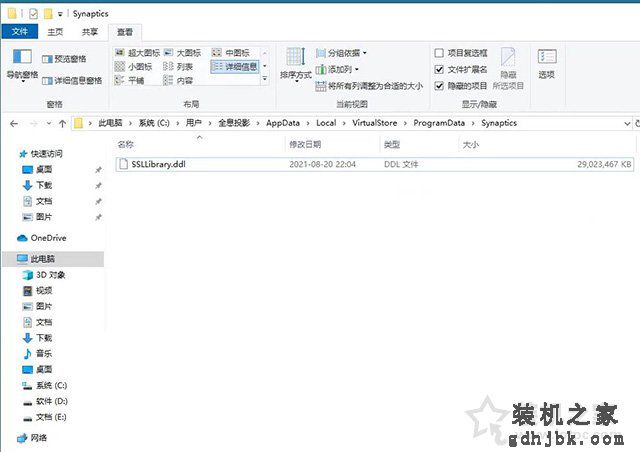
Task: Toggle the 详细信息窗格 details pane
Action: [72, 80]
